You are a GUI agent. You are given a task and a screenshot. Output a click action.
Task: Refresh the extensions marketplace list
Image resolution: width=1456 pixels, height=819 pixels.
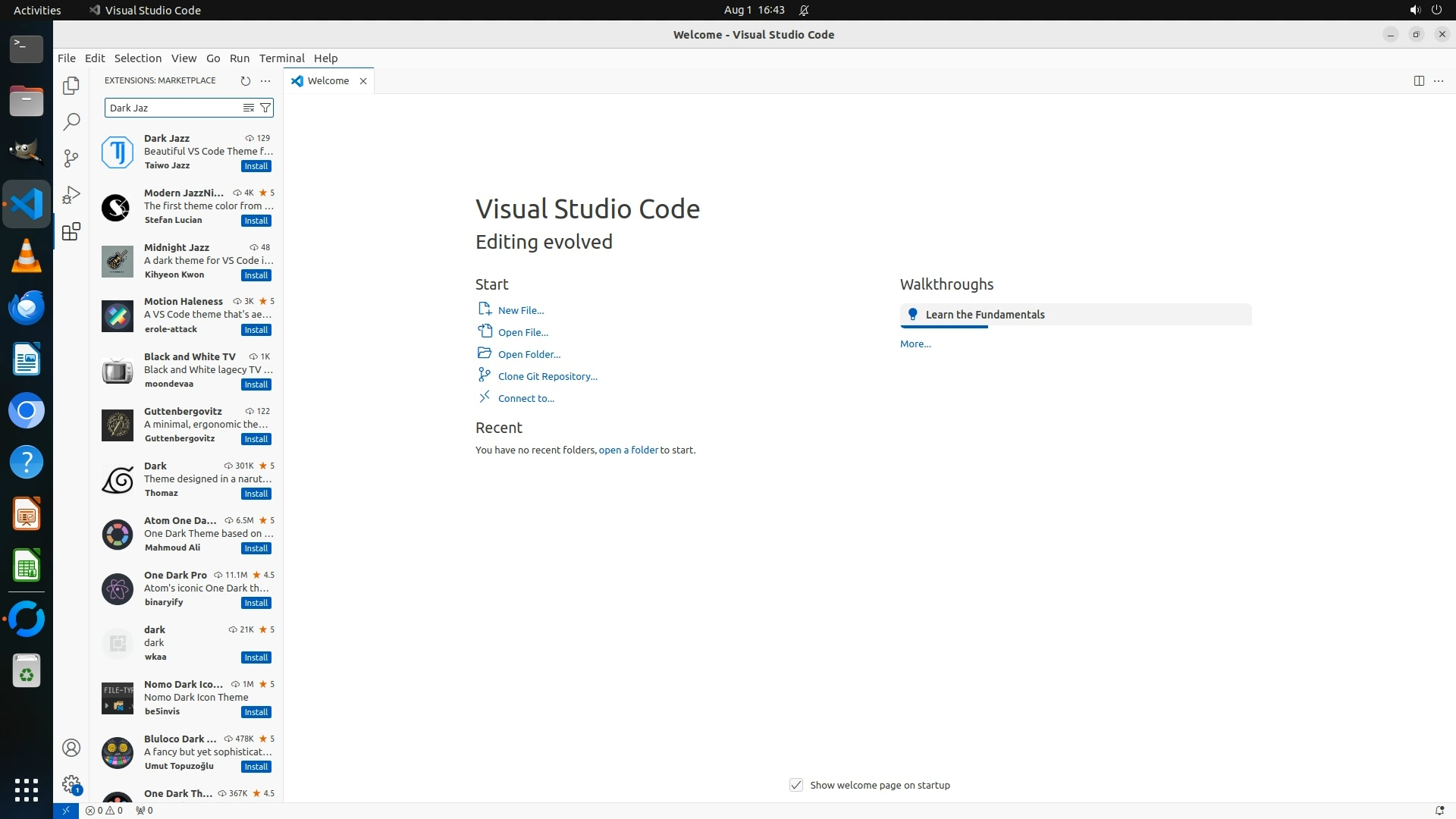[x=245, y=80]
